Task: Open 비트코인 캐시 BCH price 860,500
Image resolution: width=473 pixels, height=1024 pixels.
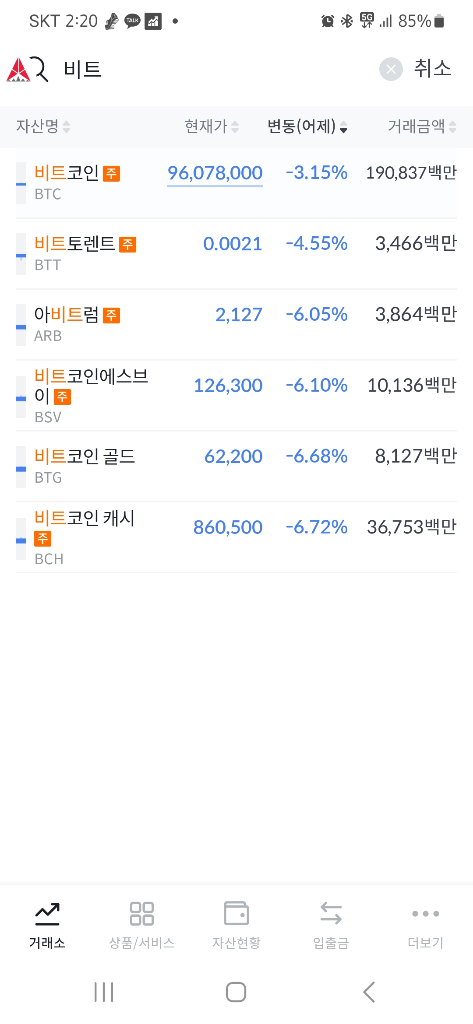Action: pos(228,527)
